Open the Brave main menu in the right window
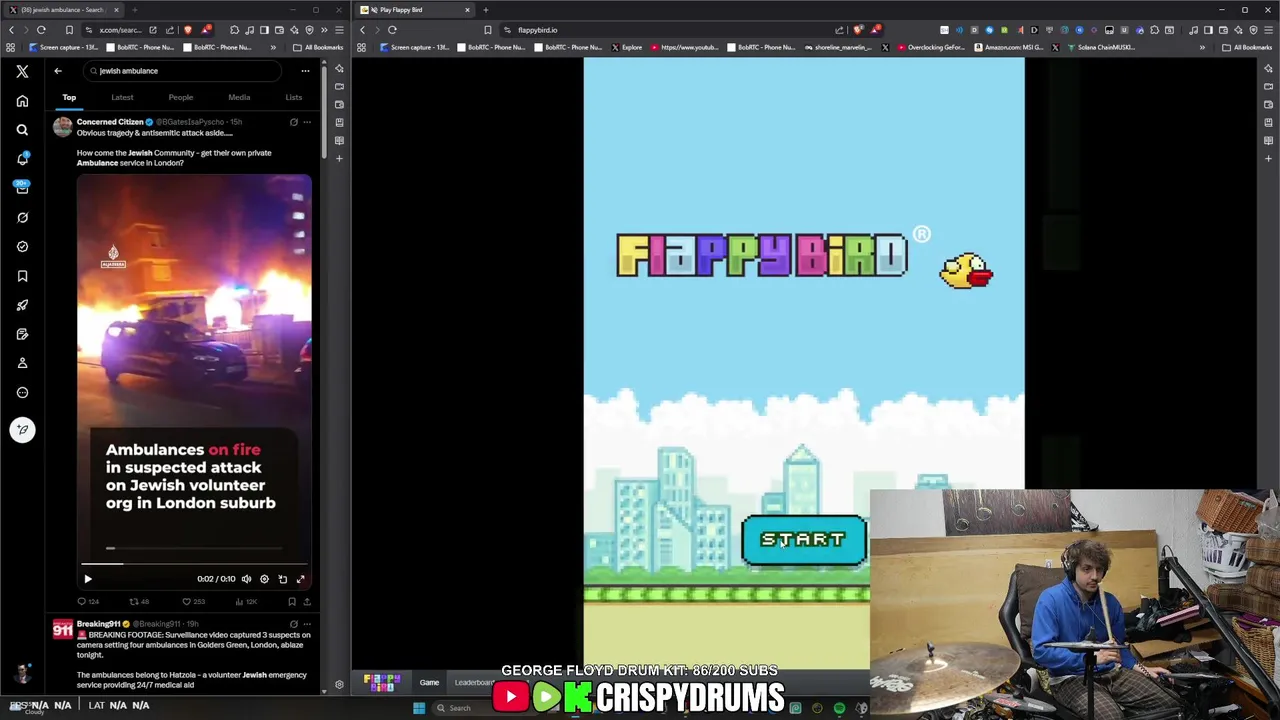The image size is (1280, 720). (x=1268, y=30)
